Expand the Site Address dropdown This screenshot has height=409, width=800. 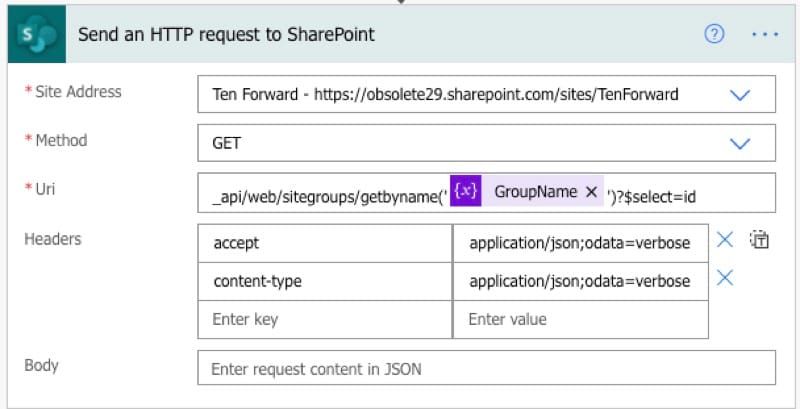[x=740, y=95]
